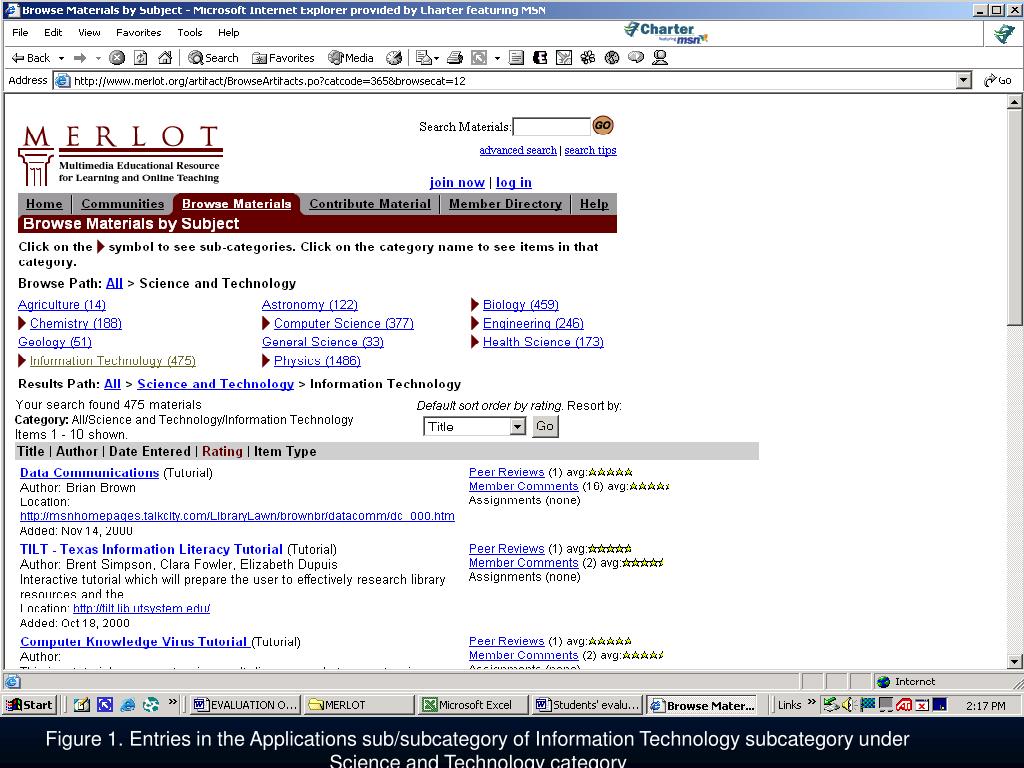The width and height of the screenshot is (1024, 768).
Task: Open the Mail dropdown arrow
Action: 436,59
